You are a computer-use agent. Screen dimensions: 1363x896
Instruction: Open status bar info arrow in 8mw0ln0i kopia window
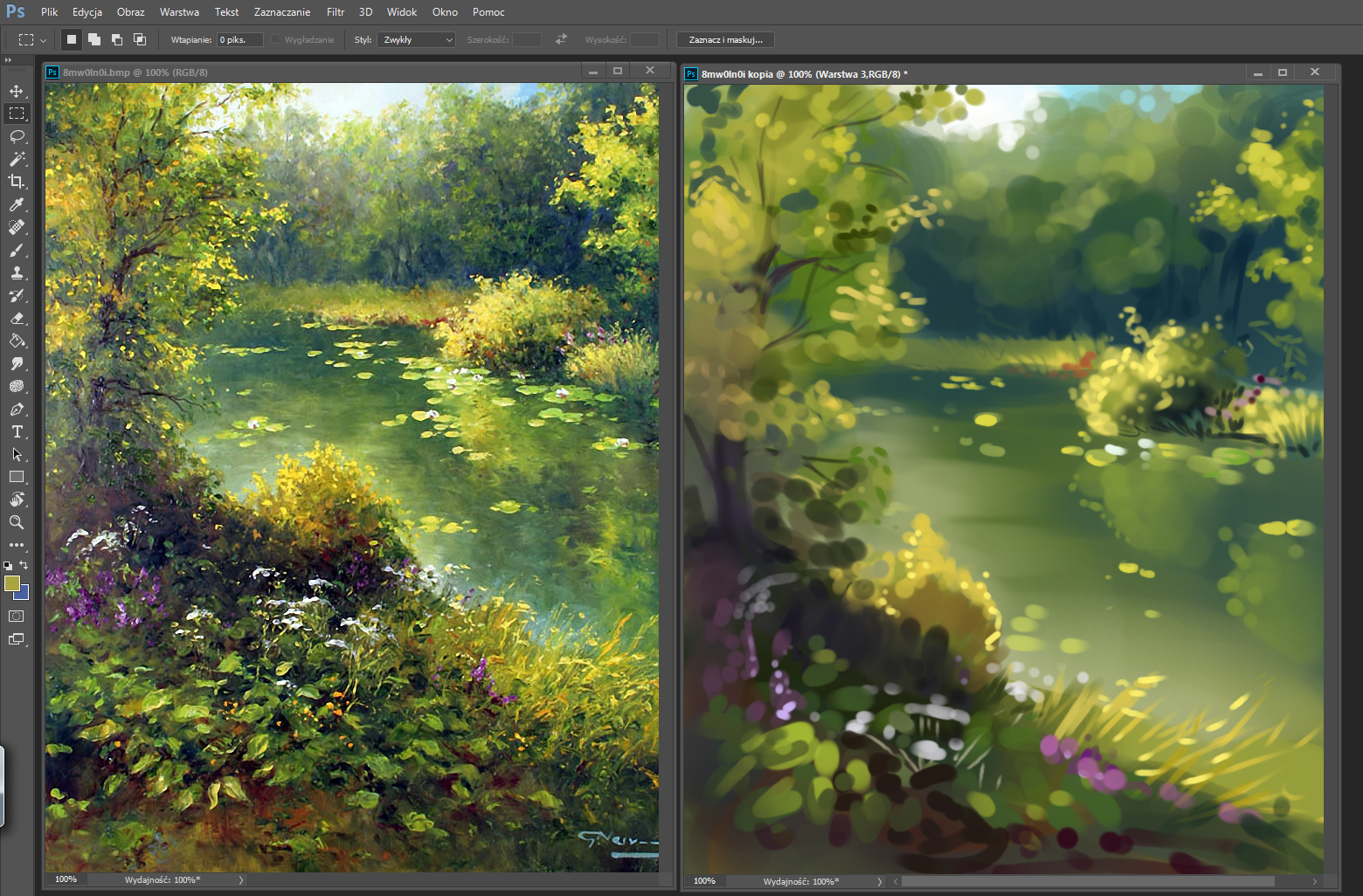880,882
